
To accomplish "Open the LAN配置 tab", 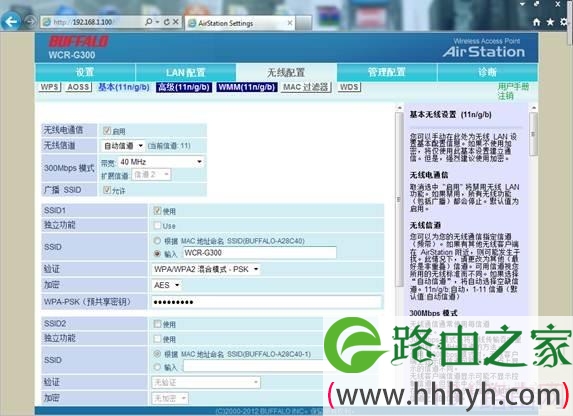I will coord(185,72).
